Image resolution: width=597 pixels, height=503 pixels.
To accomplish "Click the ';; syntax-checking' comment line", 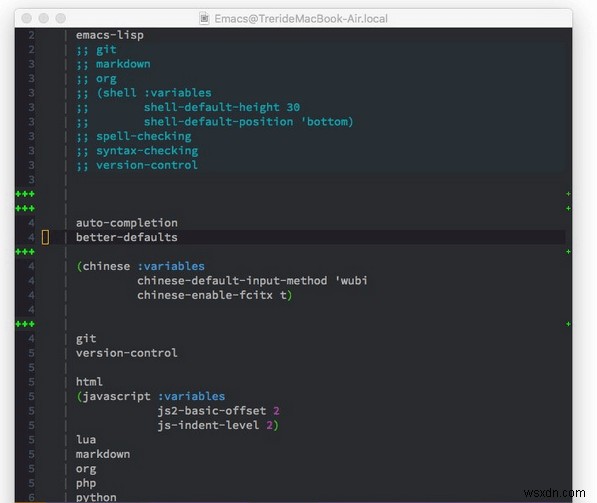I will (x=137, y=151).
